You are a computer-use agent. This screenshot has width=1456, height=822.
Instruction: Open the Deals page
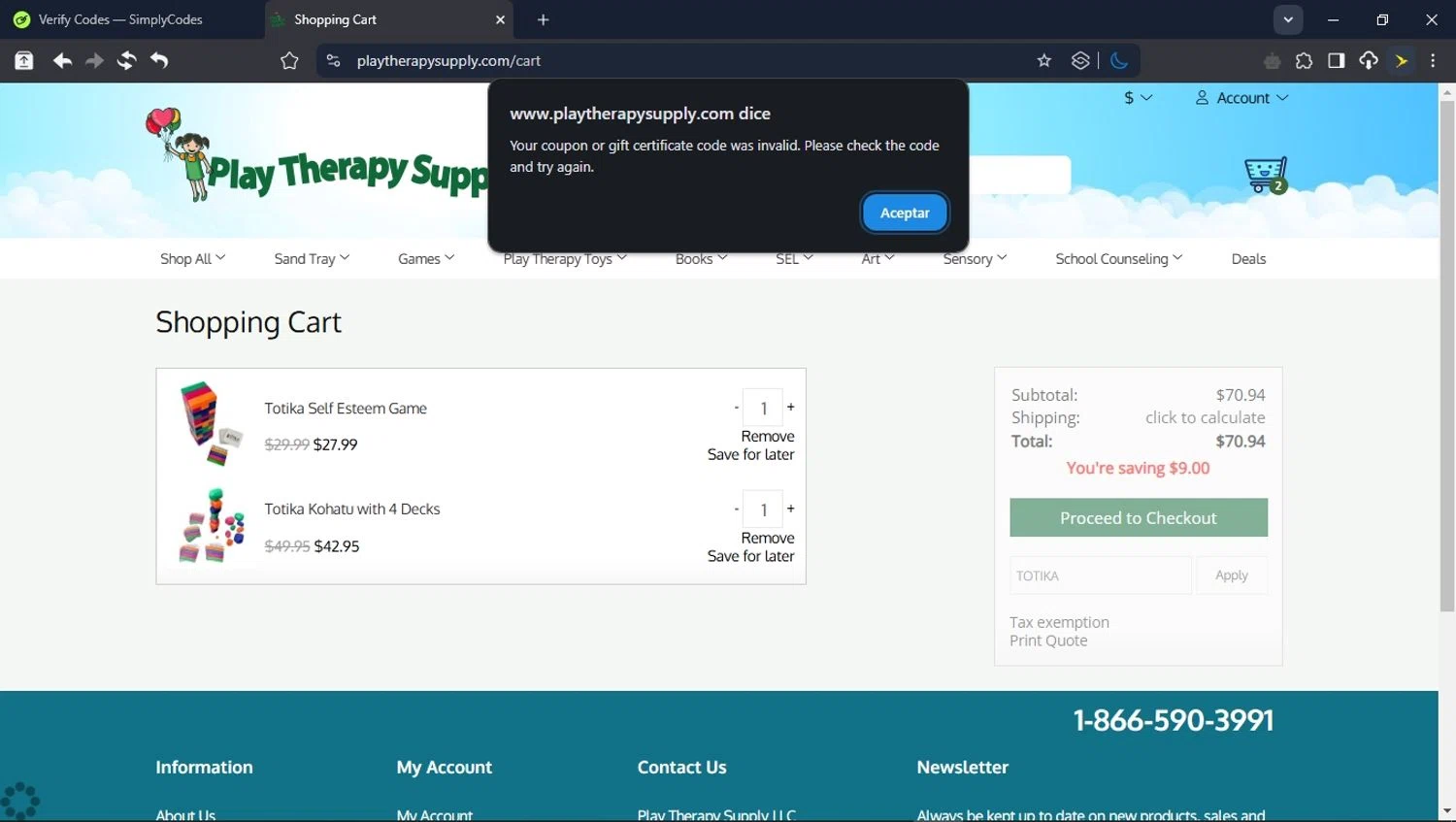click(1248, 259)
